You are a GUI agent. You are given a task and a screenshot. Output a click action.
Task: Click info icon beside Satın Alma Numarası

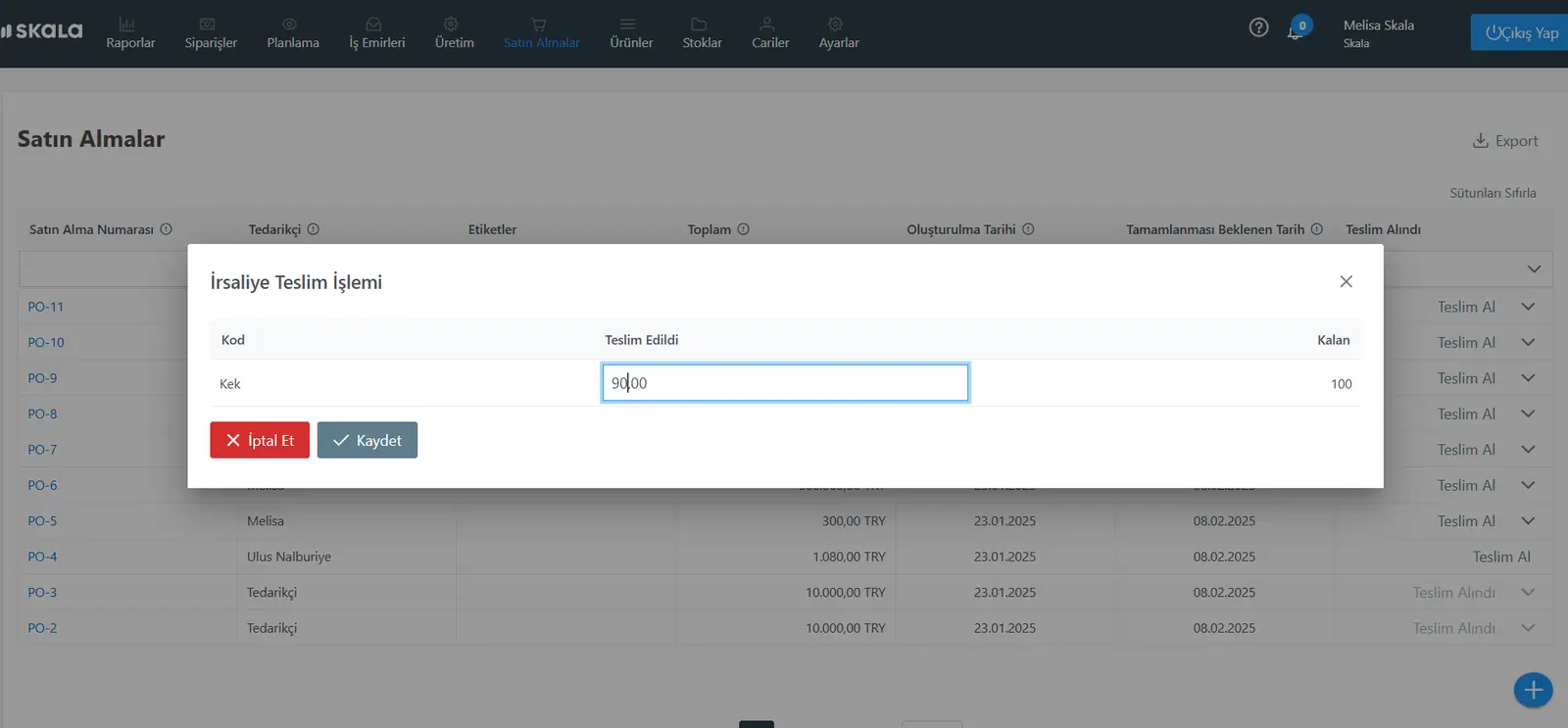pyautogui.click(x=167, y=229)
